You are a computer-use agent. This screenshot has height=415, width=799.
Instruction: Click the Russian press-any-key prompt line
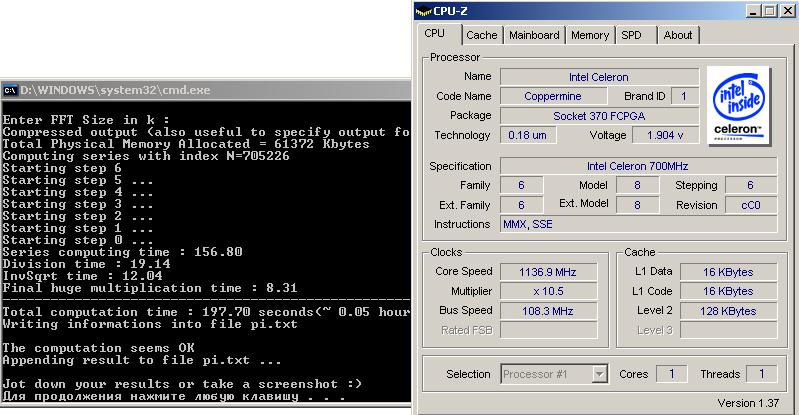[174, 396]
